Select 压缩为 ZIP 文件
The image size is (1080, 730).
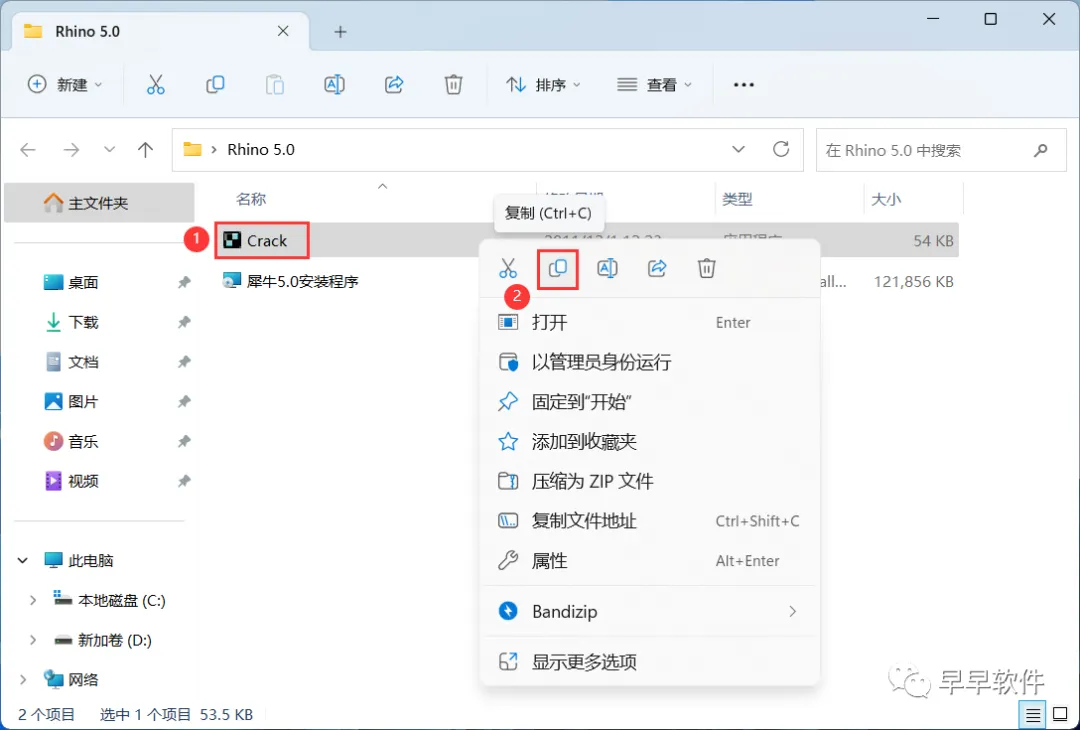[x=649, y=481]
